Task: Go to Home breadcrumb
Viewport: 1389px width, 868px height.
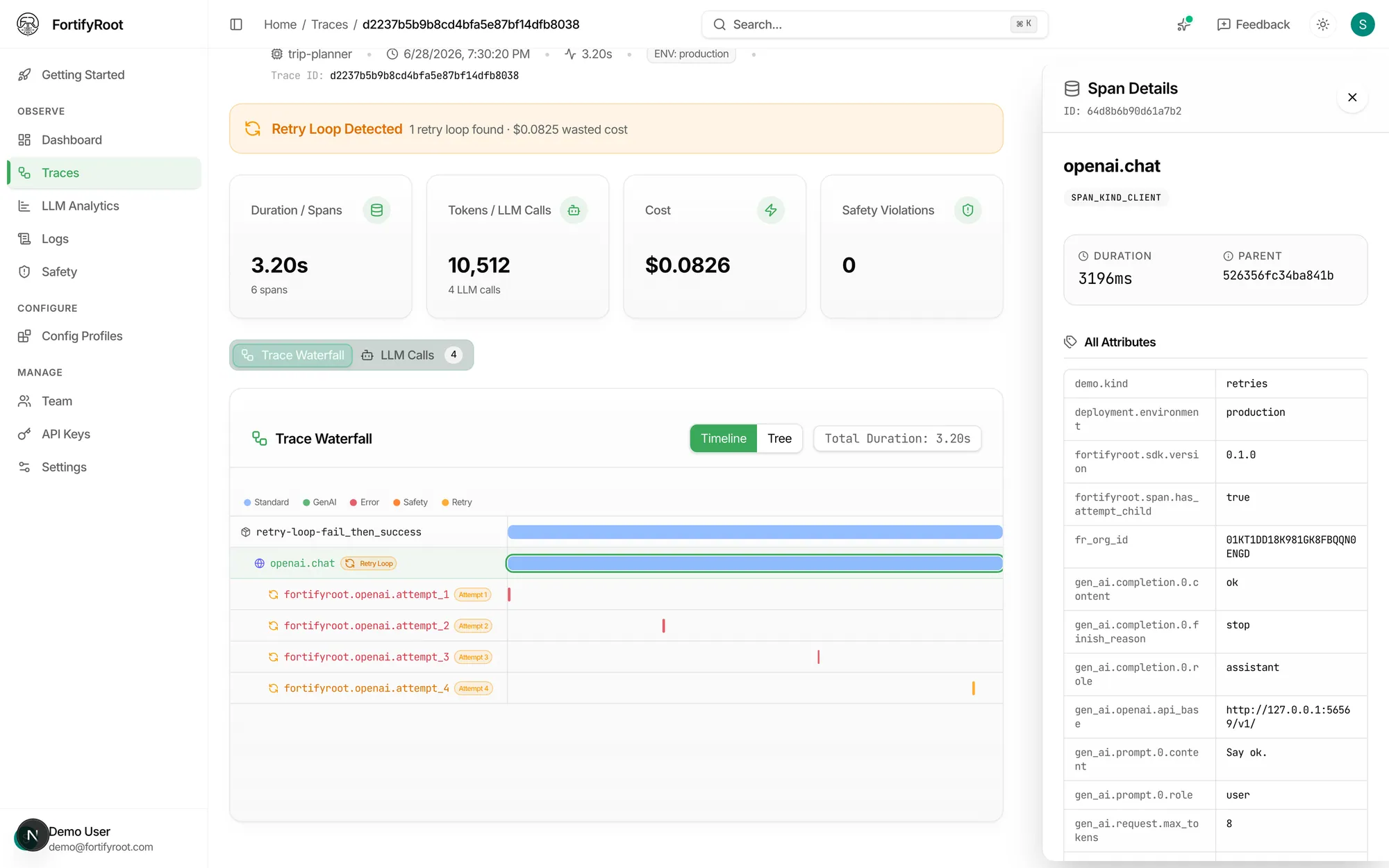Action: point(280,24)
